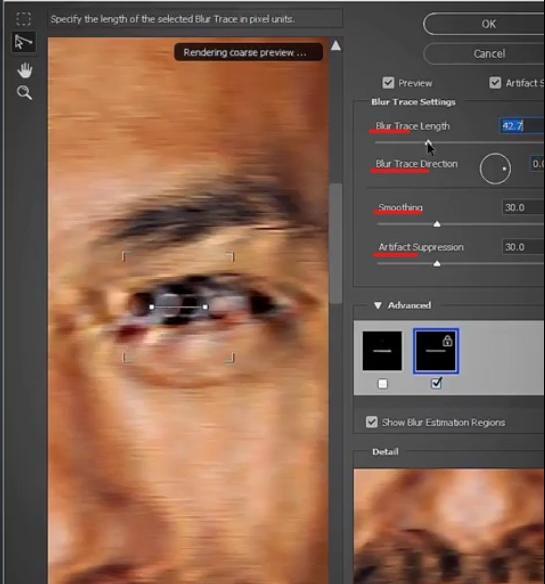545x584 pixels.
Task: Select the Blur Direction tool
Action: coord(23,42)
